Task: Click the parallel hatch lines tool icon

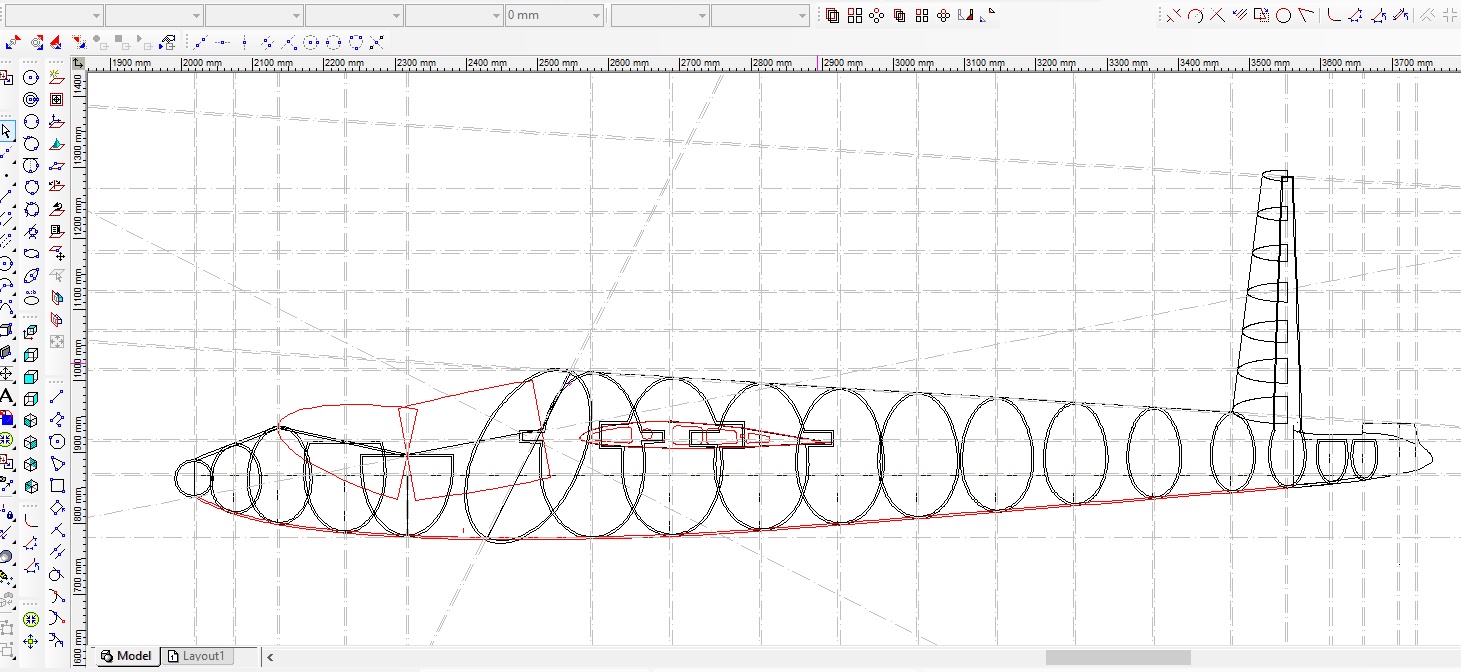Action: coord(1240,15)
